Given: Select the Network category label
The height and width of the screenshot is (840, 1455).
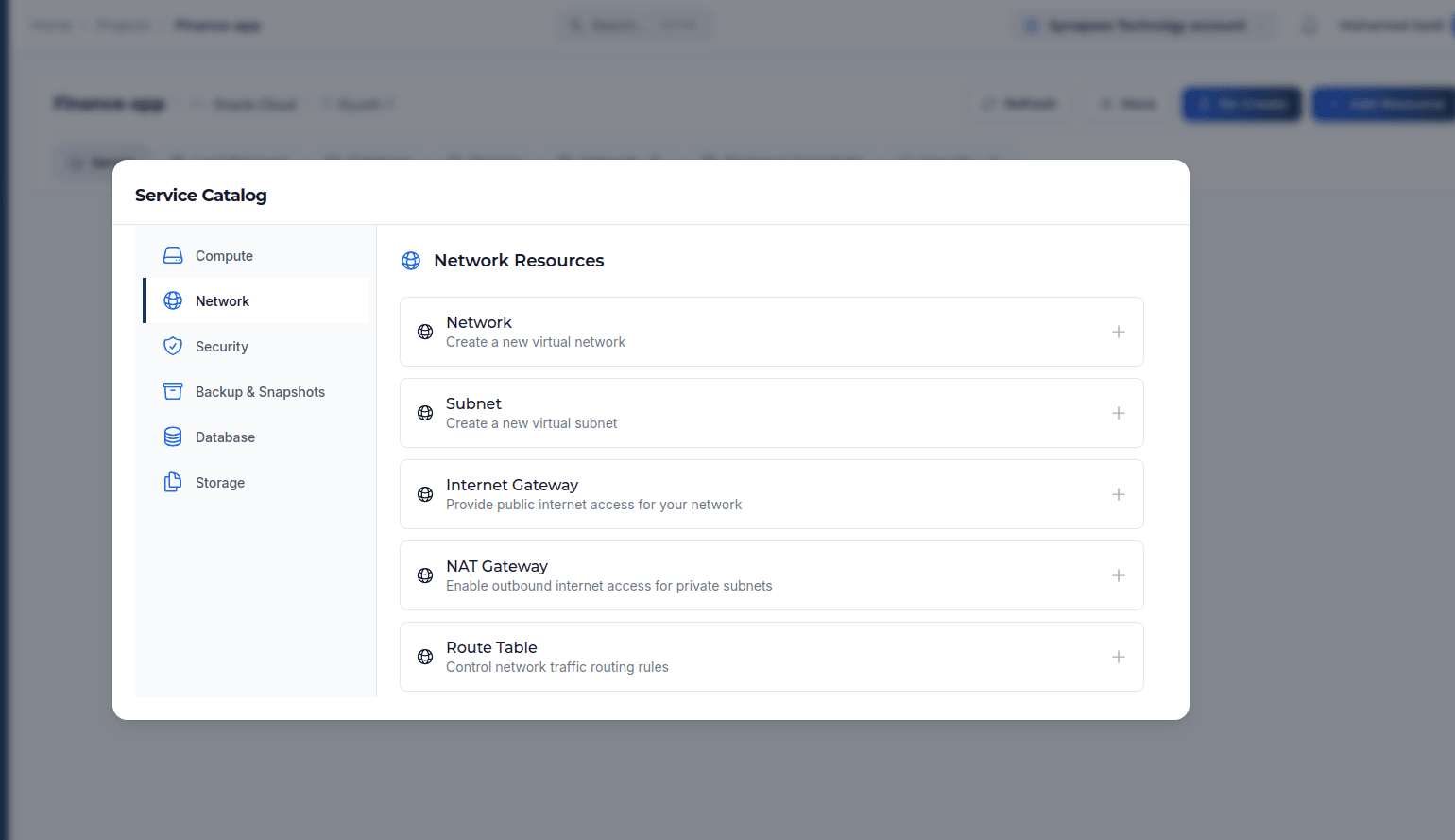Looking at the screenshot, I should click(x=222, y=301).
